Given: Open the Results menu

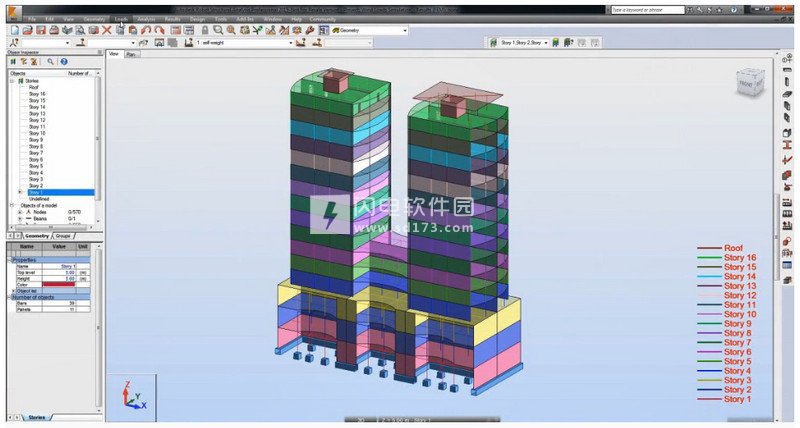Looking at the screenshot, I should [172, 19].
